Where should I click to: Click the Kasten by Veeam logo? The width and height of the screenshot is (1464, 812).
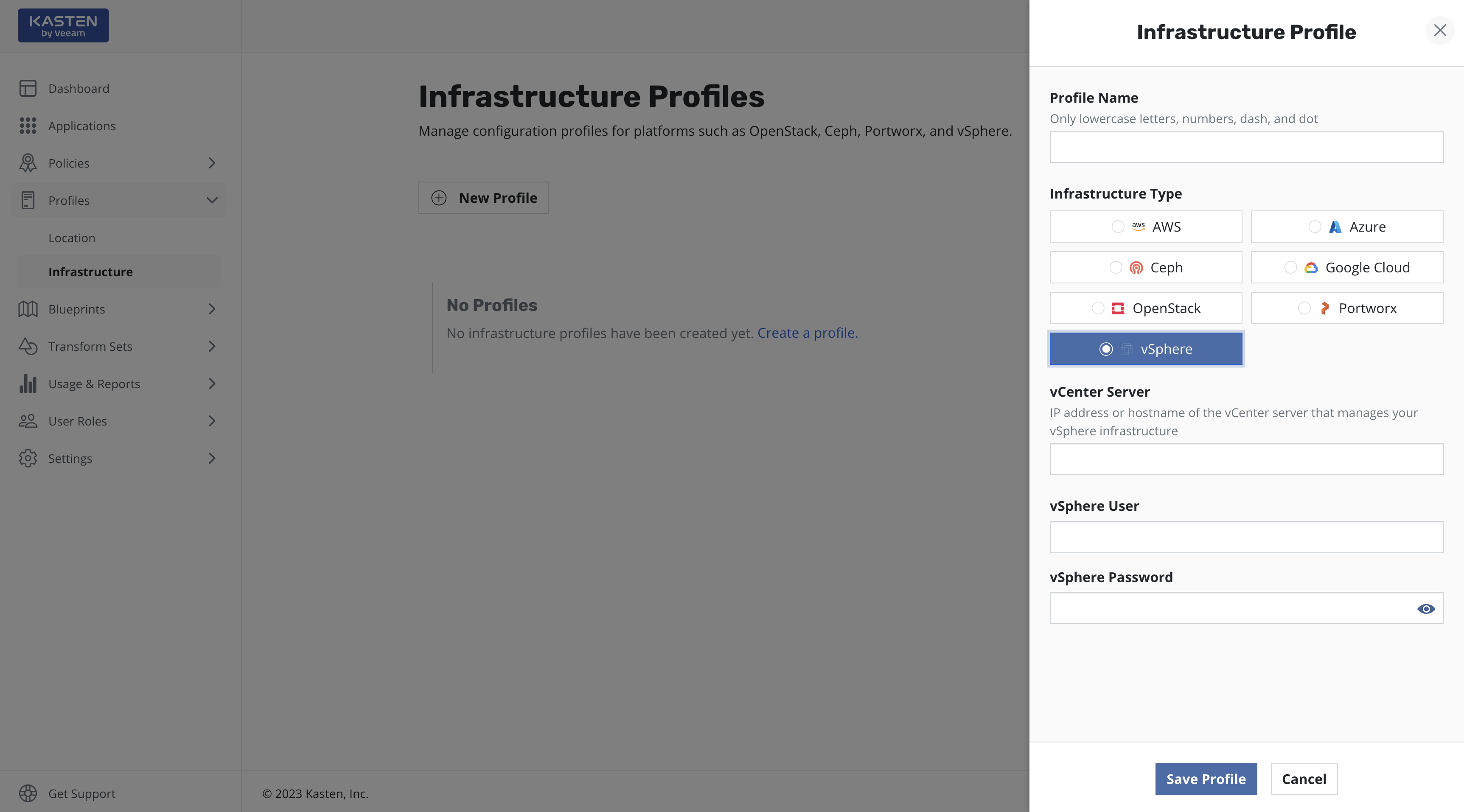tap(63, 25)
